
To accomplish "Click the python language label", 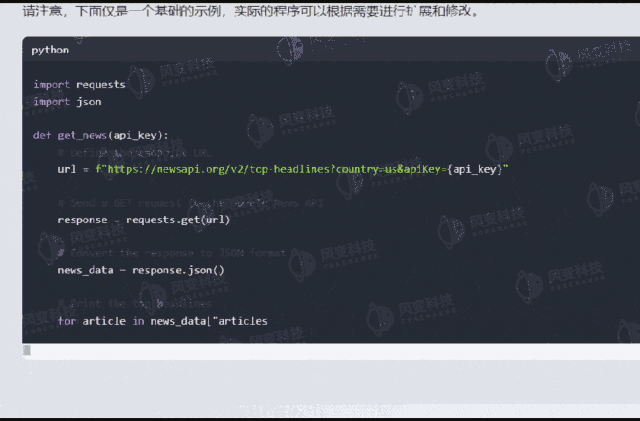I will pyautogui.click(x=50, y=50).
